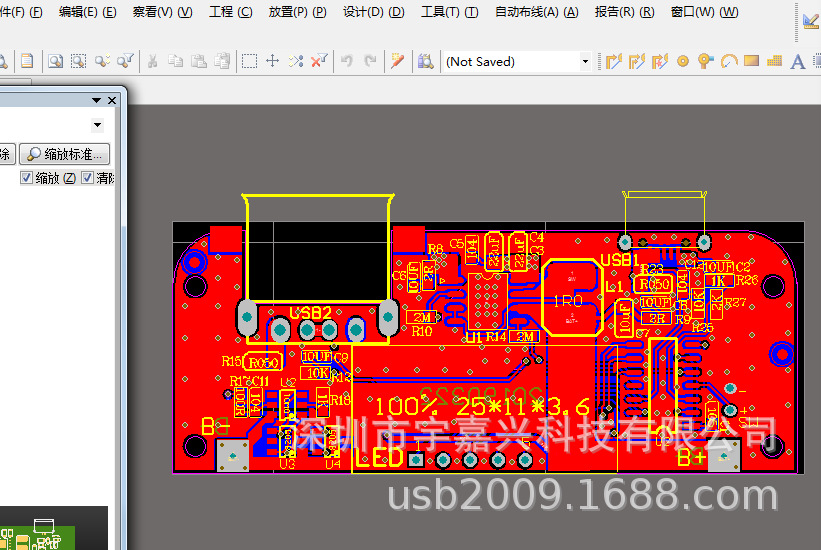The image size is (821, 550).
Task: Click the Zoom Filtered Objects funnel icon
Action: 125,61
